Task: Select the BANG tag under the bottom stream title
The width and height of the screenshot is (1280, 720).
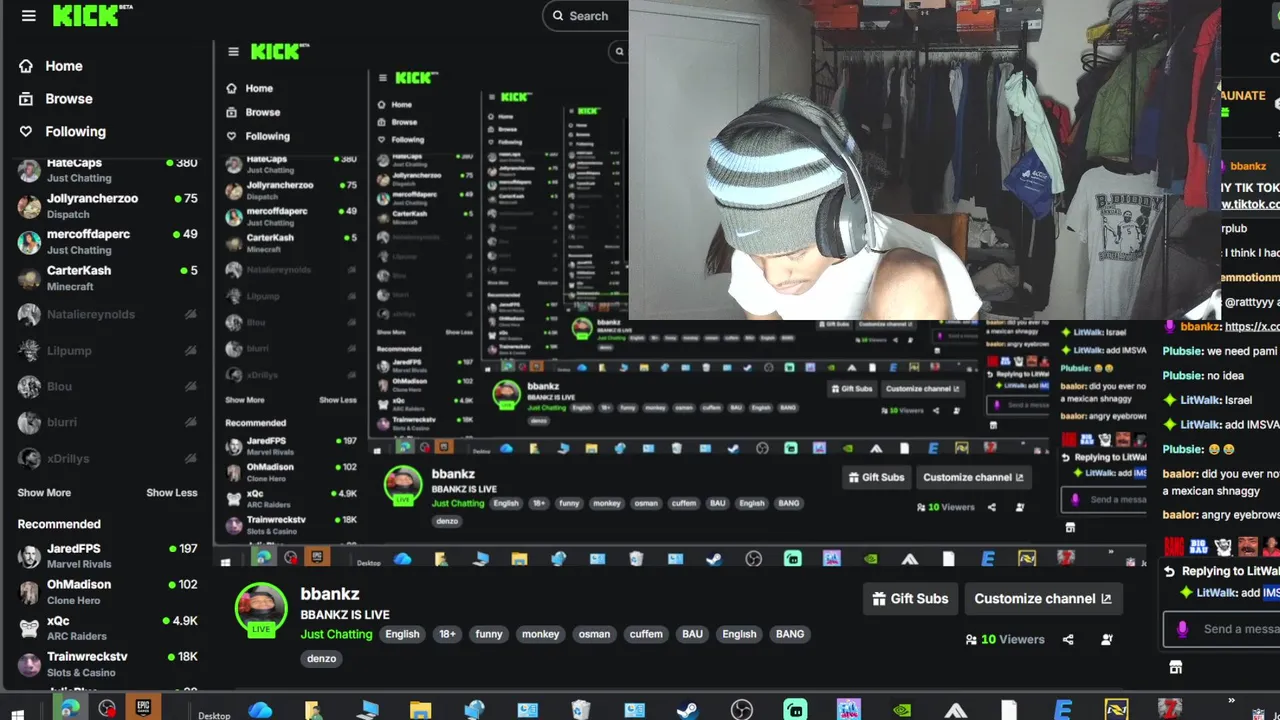Action: pos(790,634)
